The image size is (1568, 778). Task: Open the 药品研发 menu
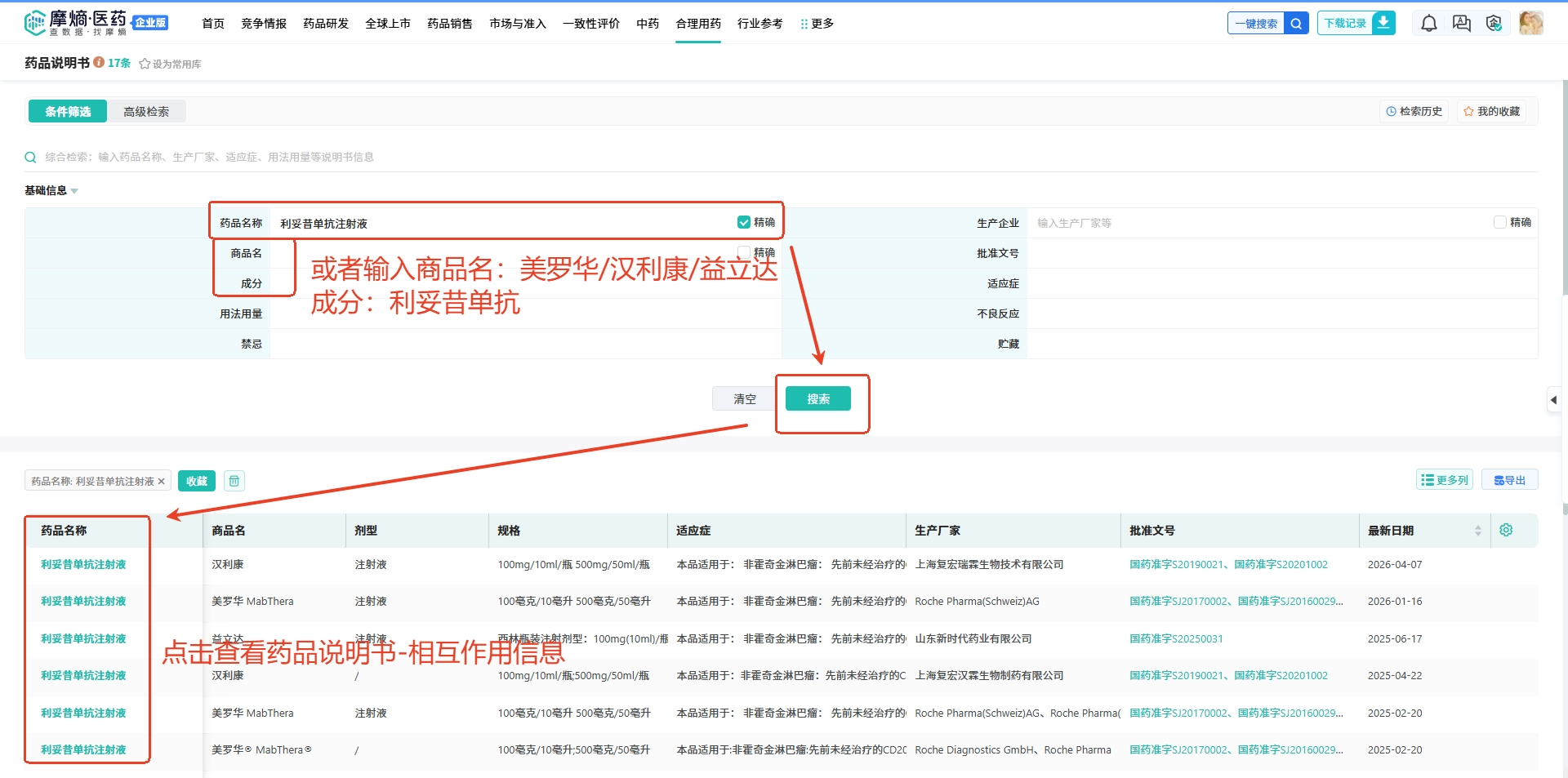(326, 24)
